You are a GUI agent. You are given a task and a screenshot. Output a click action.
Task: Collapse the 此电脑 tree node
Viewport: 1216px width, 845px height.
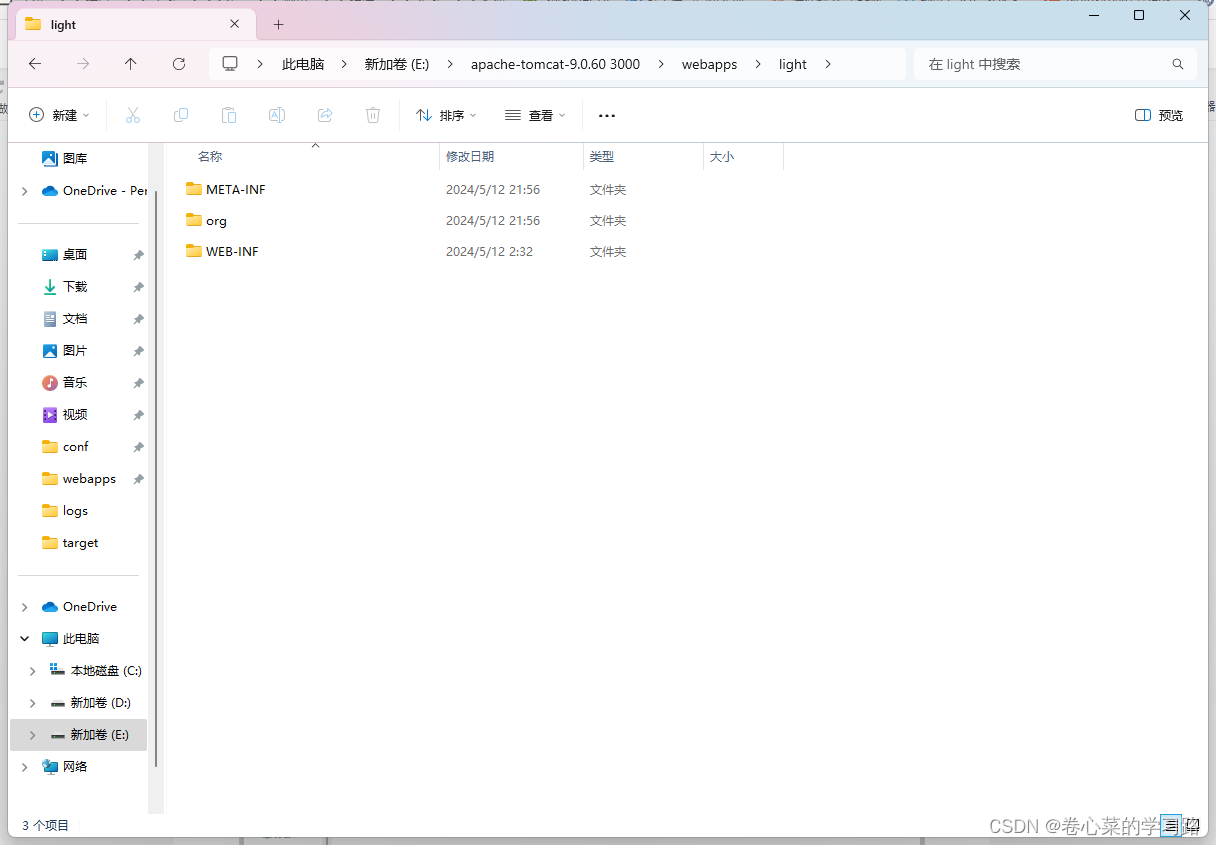(x=25, y=639)
